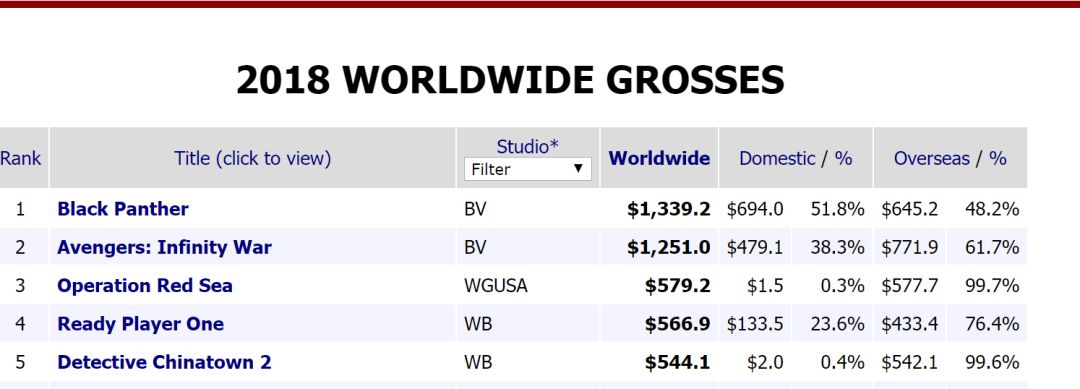The width and height of the screenshot is (1080, 389).
Task: Click Ready Player One's WB studio cell
Action: tap(478, 324)
